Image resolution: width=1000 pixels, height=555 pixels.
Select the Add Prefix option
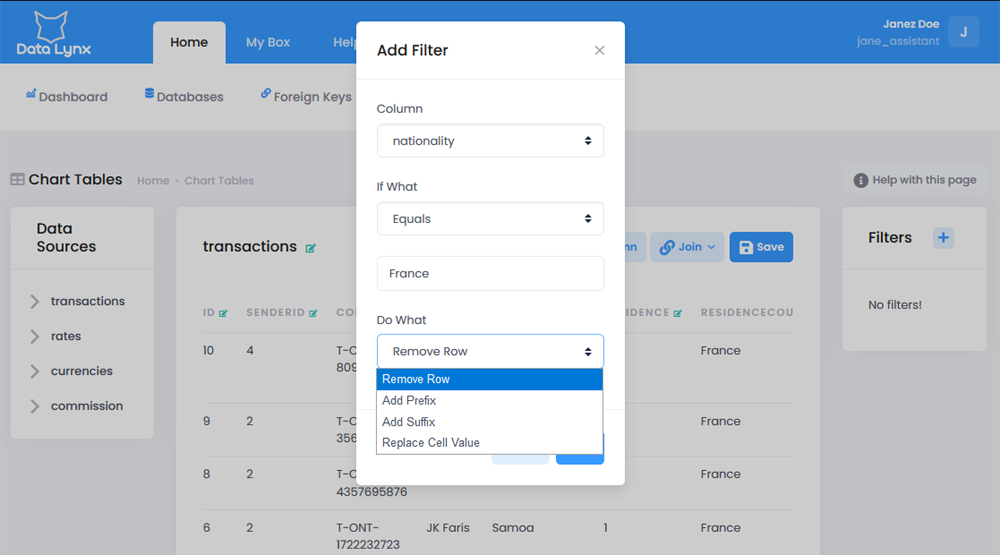click(409, 400)
